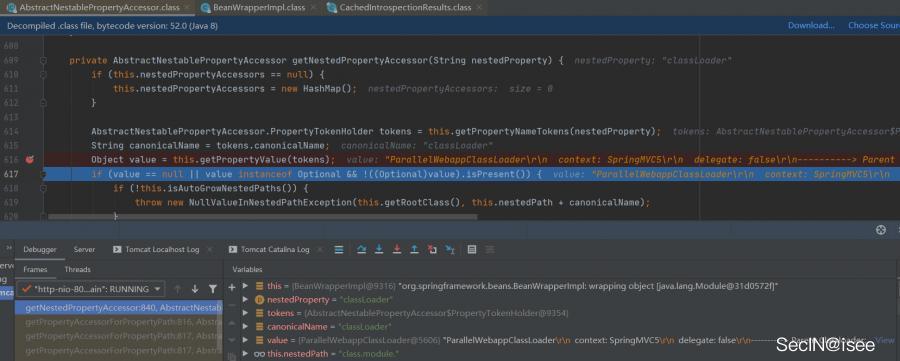
Task: Collapse the method fold at line 609
Action: (x=43, y=60)
